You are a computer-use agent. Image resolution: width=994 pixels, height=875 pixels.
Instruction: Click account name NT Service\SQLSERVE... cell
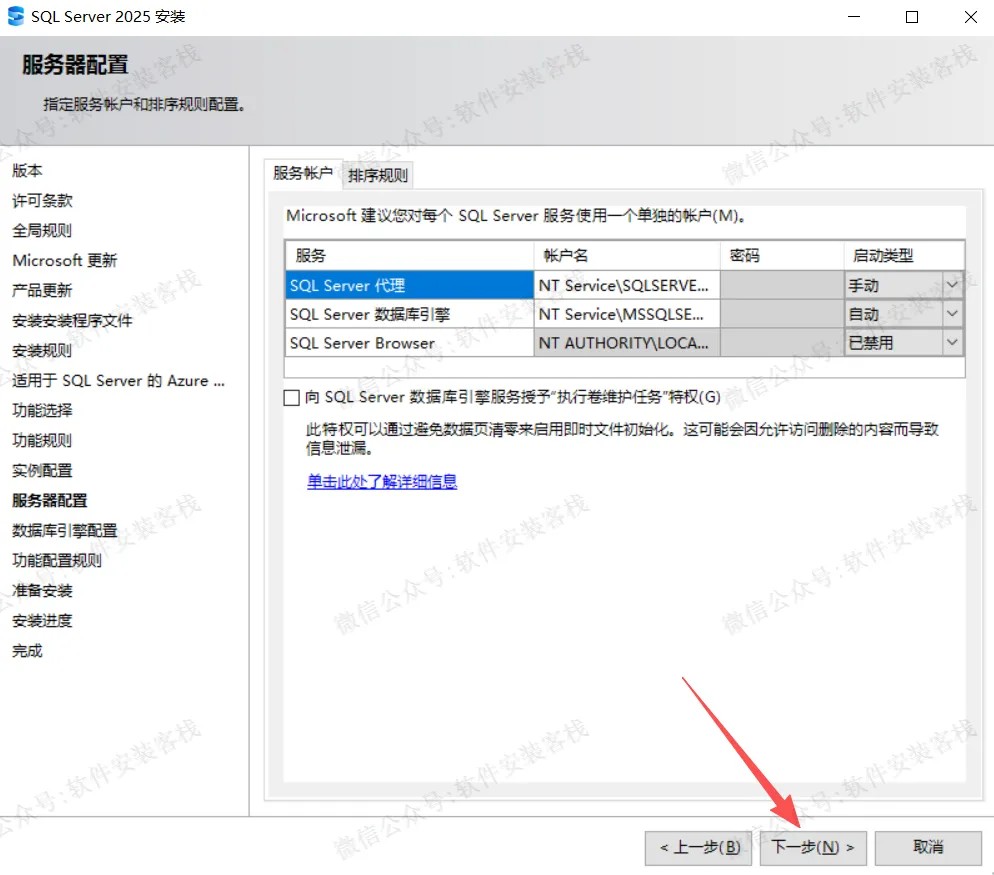click(x=627, y=285)
